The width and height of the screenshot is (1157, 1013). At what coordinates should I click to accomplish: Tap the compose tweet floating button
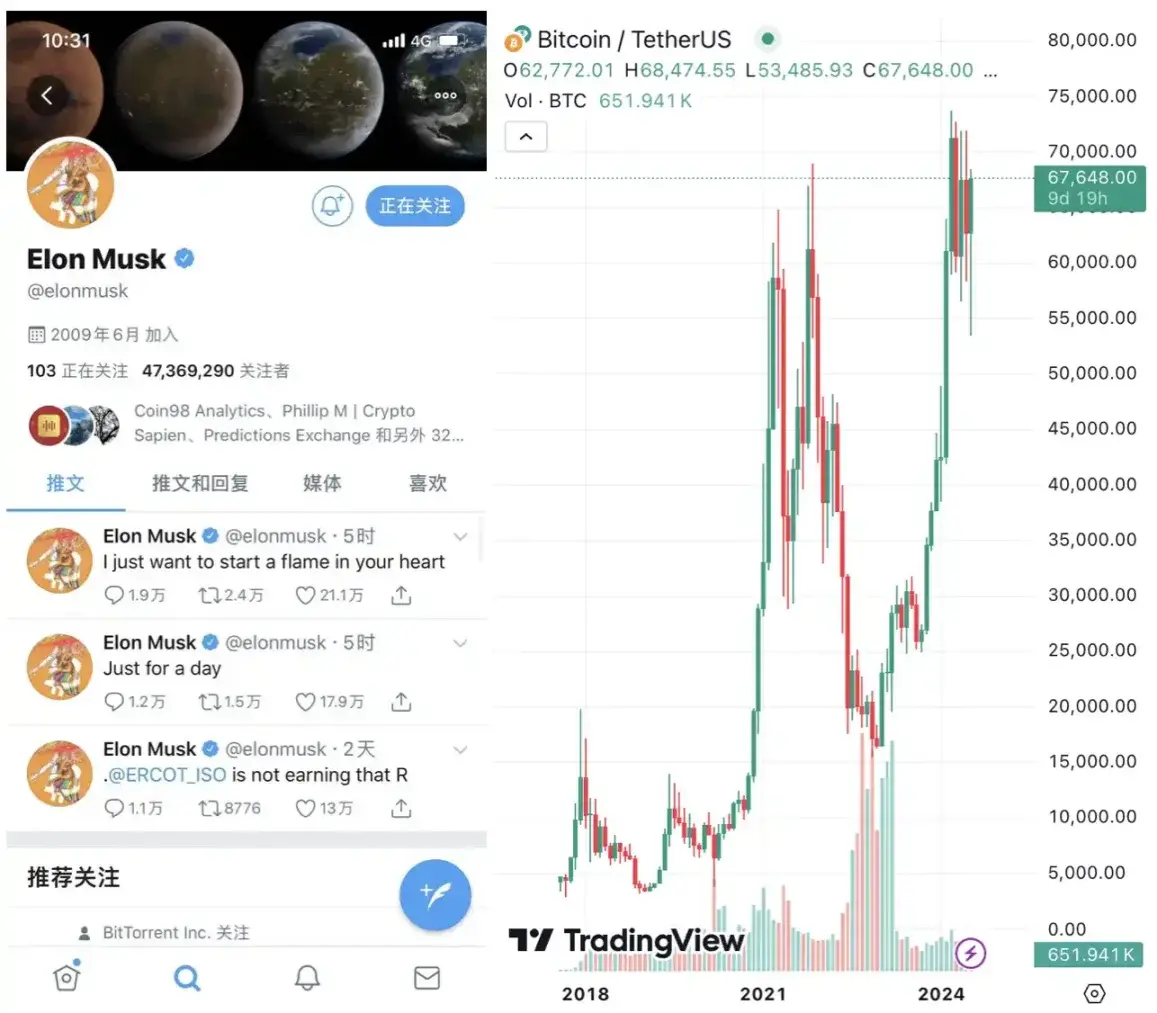(435, 895)
